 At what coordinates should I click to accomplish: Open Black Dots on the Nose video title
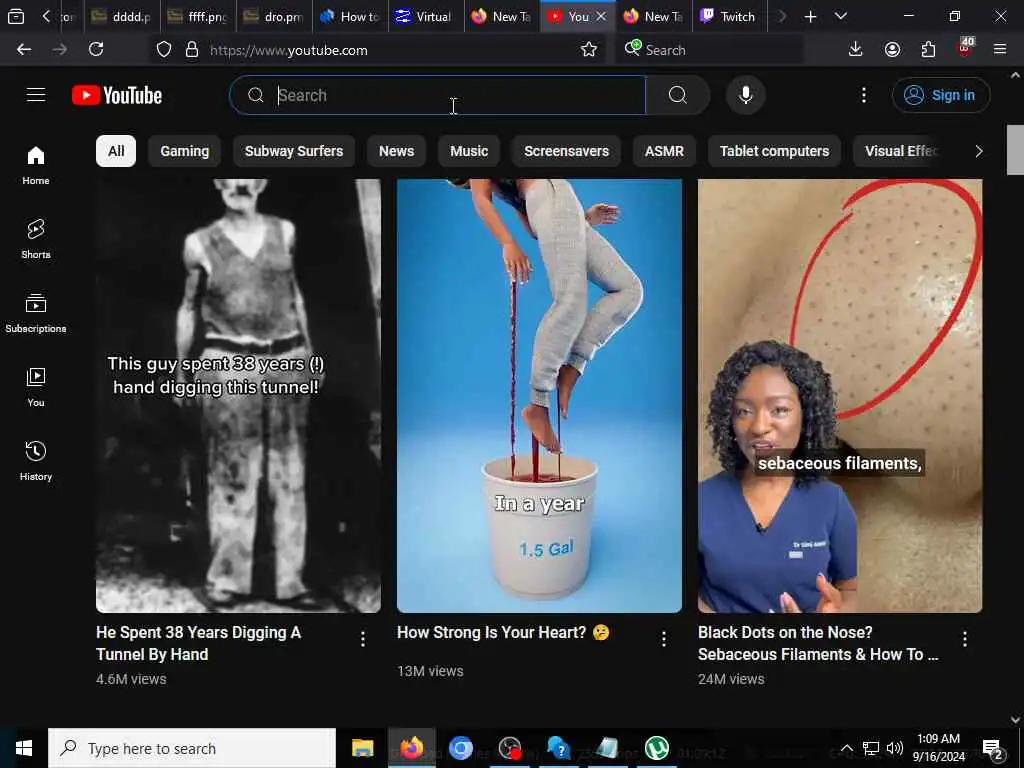[818, 643]
